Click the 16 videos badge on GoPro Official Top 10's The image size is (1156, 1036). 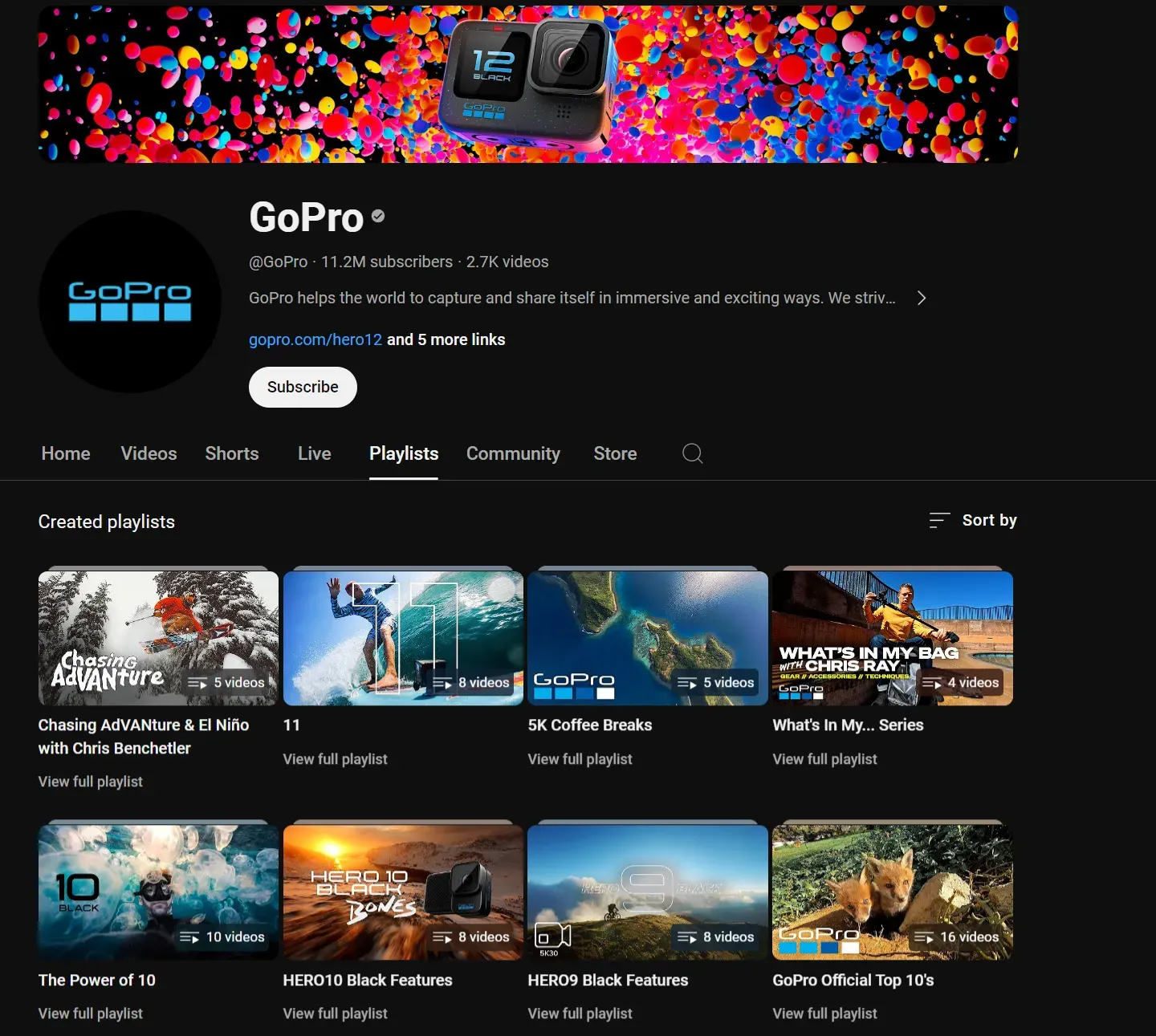click(x=958, y=937)
